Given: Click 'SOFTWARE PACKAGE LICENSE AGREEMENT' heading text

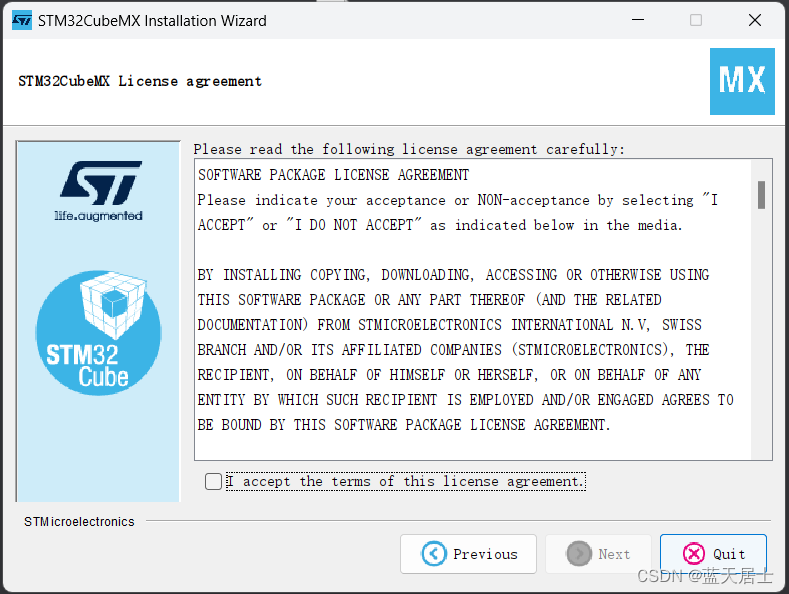Looking at the screenshot, I should [x=333, y=175].
